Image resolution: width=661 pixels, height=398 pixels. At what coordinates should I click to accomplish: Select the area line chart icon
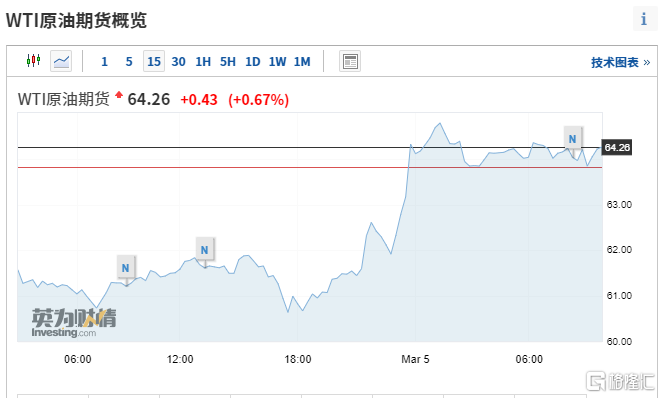61,61
